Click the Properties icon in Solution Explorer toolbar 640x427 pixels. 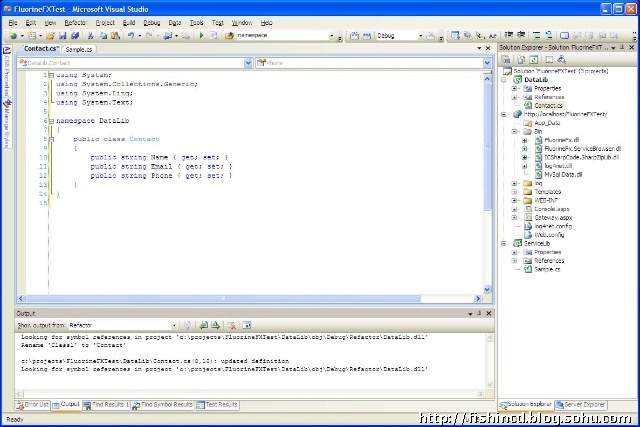(x=506, y=60)
